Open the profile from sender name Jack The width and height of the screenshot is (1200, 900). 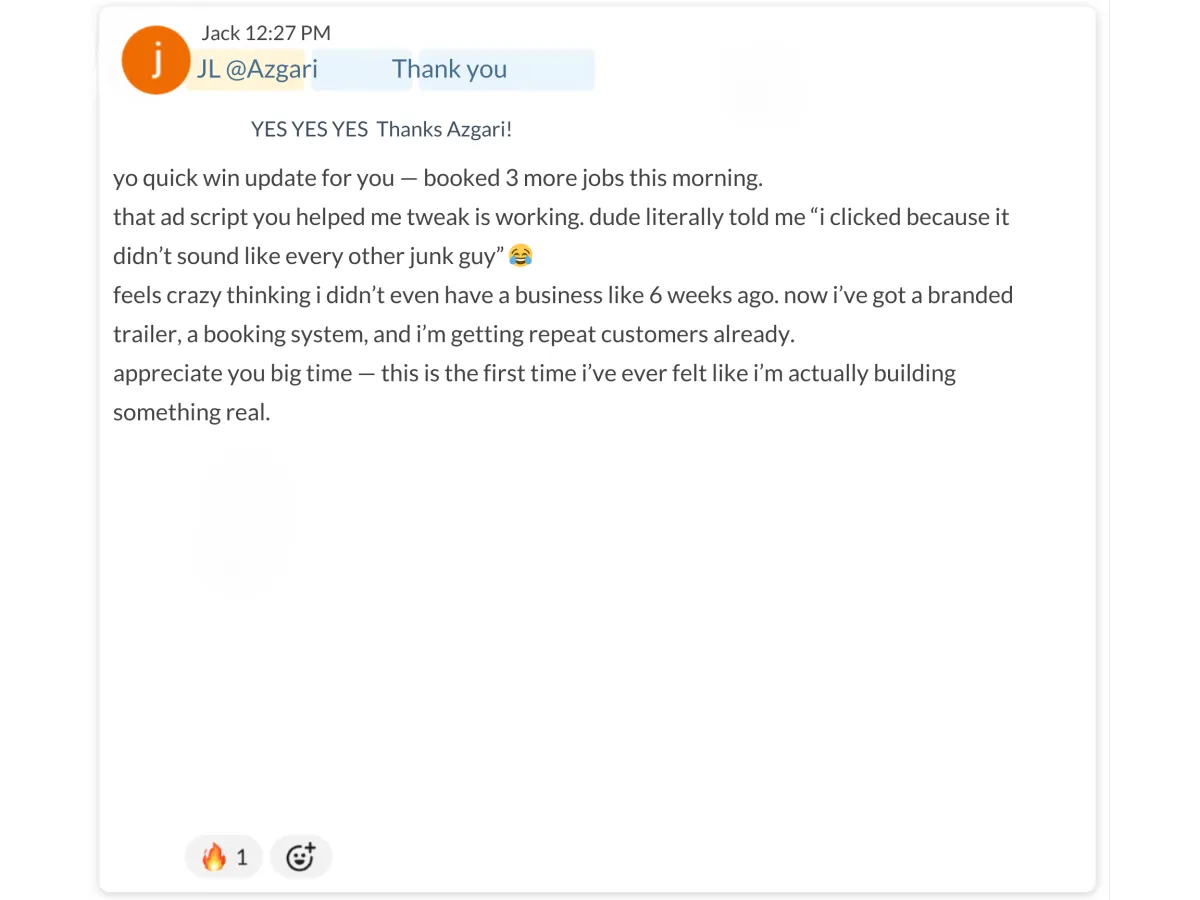[220, 33]
